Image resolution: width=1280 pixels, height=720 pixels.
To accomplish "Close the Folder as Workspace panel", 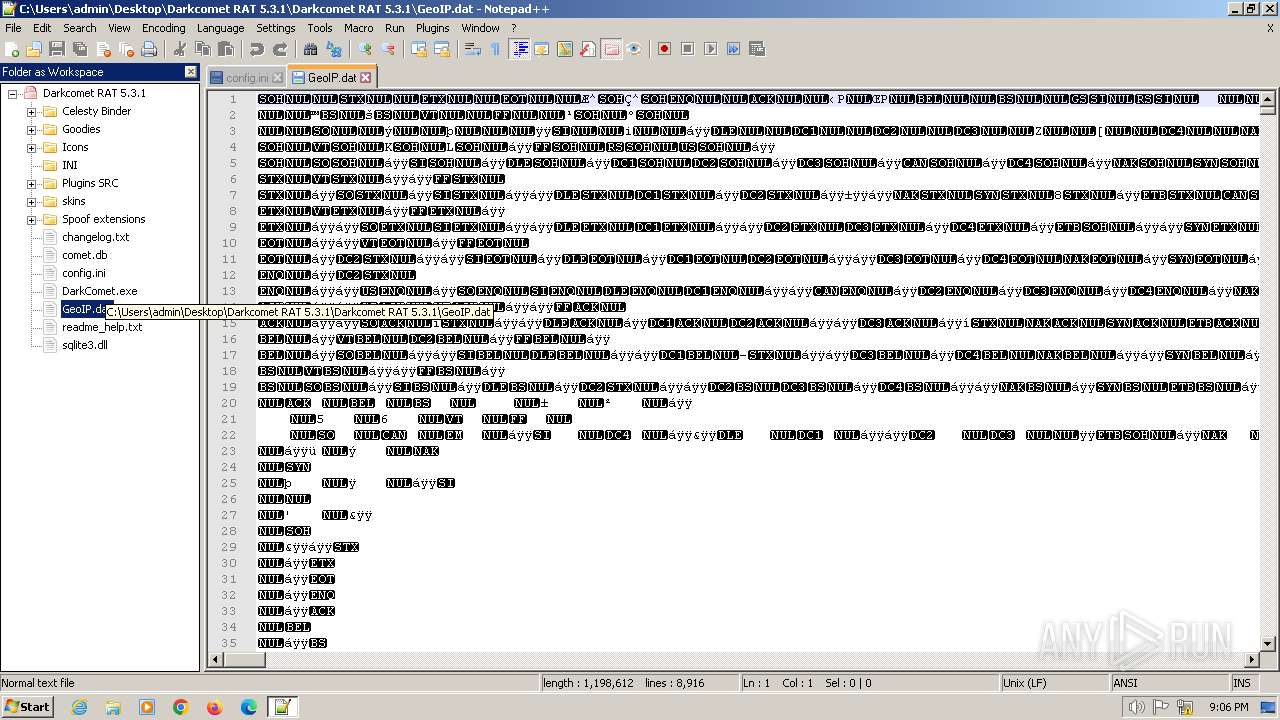I will (191, 71).
